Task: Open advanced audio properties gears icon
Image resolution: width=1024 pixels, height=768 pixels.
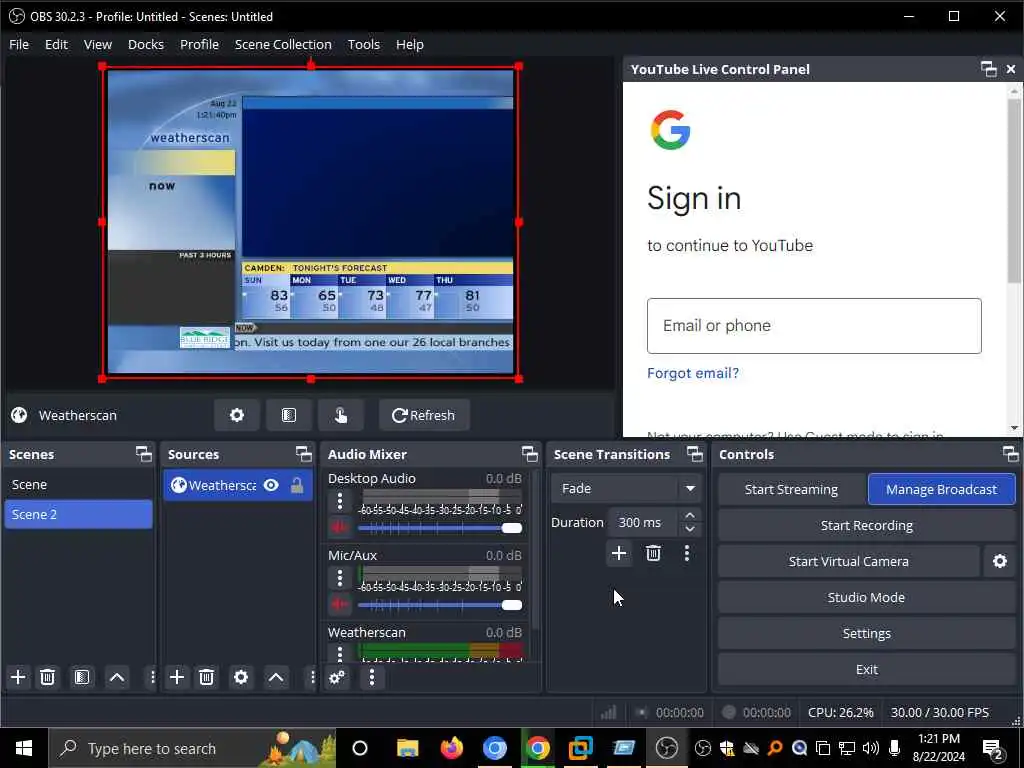Action: pos(337,677)
